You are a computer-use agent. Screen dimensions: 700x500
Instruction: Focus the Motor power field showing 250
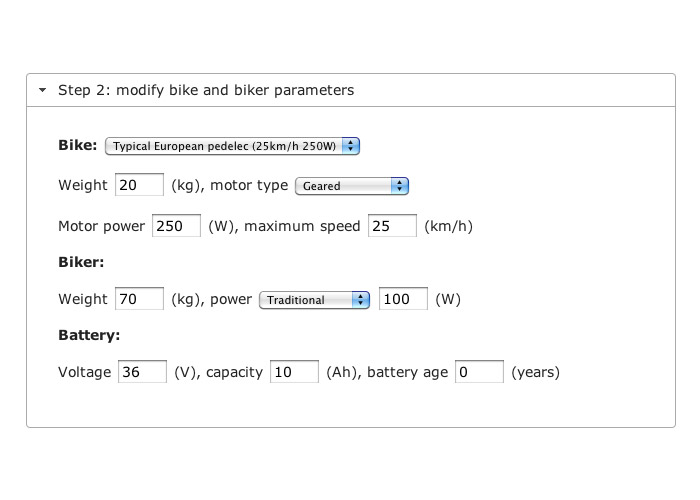click(176, 226)
